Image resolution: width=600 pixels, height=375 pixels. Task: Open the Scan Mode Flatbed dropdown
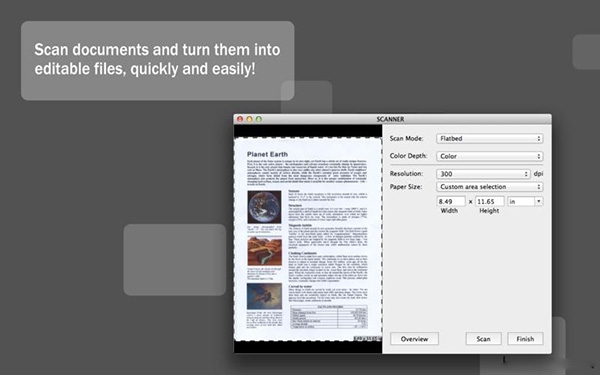489,139
